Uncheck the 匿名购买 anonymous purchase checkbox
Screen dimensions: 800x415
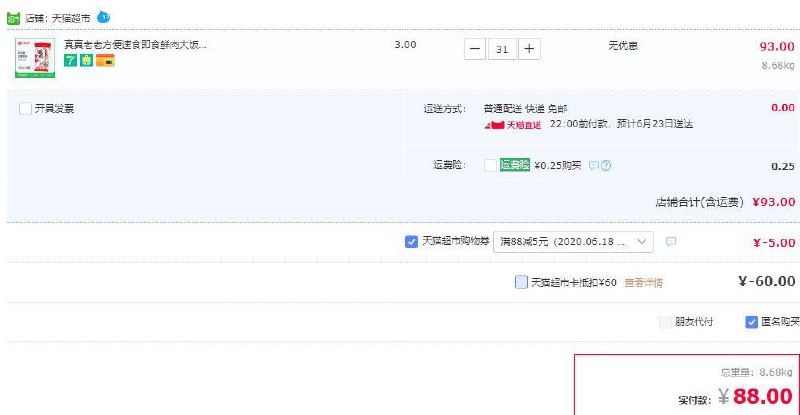751,322
